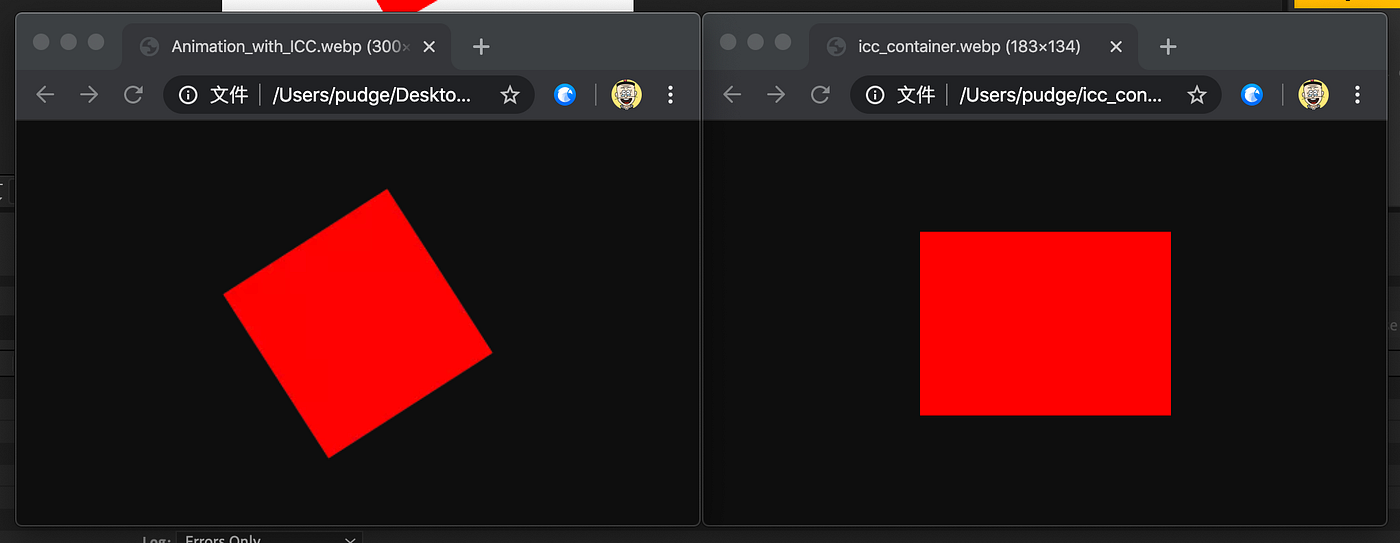Viewport: 1400px width, 543px height.
Task: Click the red rectangle image in icc_container
Action: 1045,323
